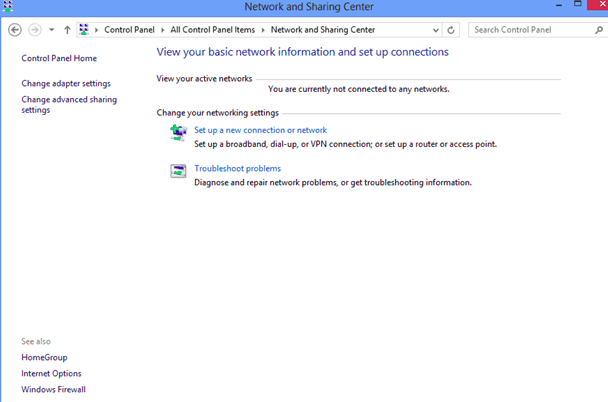This screenshot has width=608, height=402.
Task: Open the recent locations dropdown arrow
Action: point(52,30)
